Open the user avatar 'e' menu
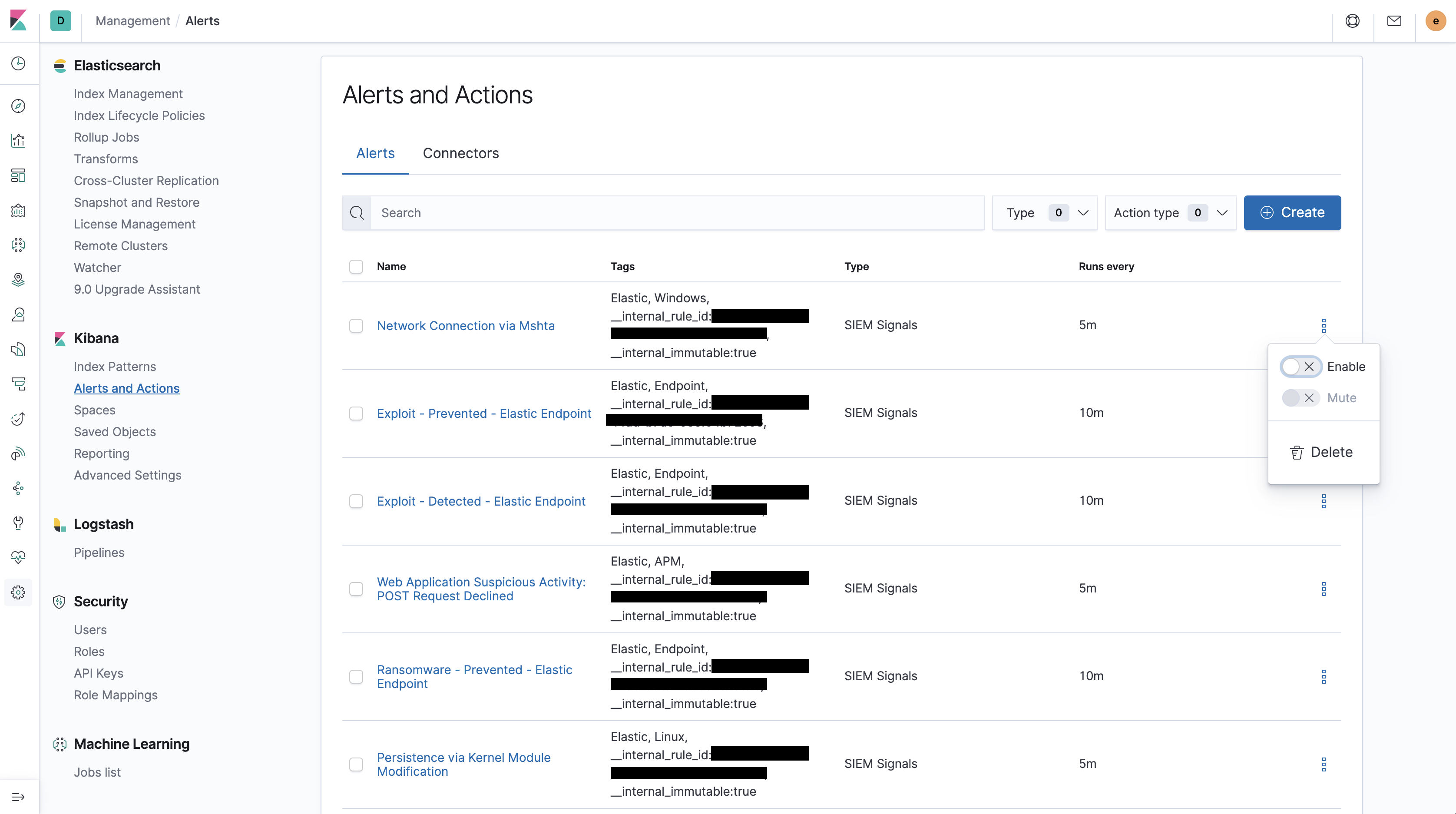1456x814 pixels. (x=1436, y=21)
